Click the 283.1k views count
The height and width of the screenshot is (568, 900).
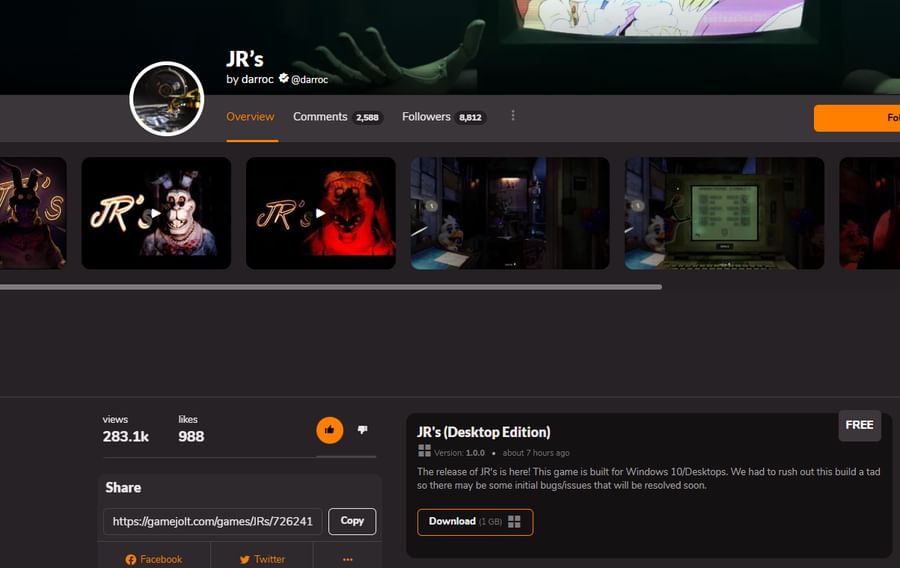[x=126, y=437]
